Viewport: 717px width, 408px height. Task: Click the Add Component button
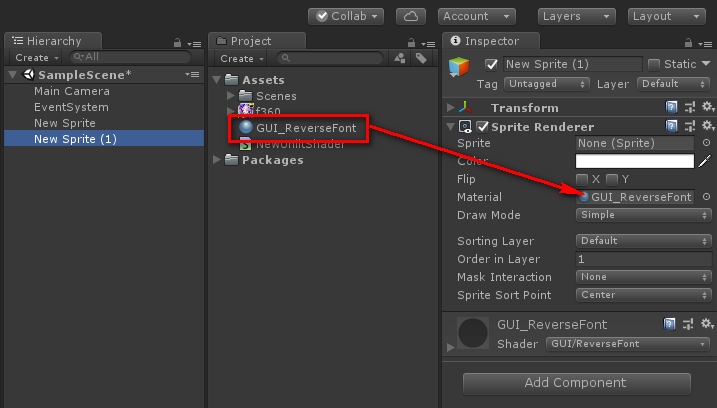577,383
